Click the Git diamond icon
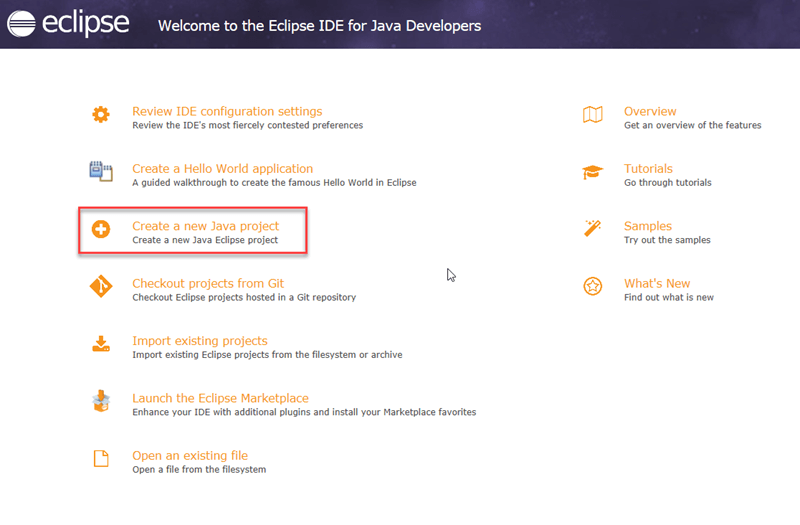The height and width of the screenshot is (525, 800). click(x=101, y=287)
